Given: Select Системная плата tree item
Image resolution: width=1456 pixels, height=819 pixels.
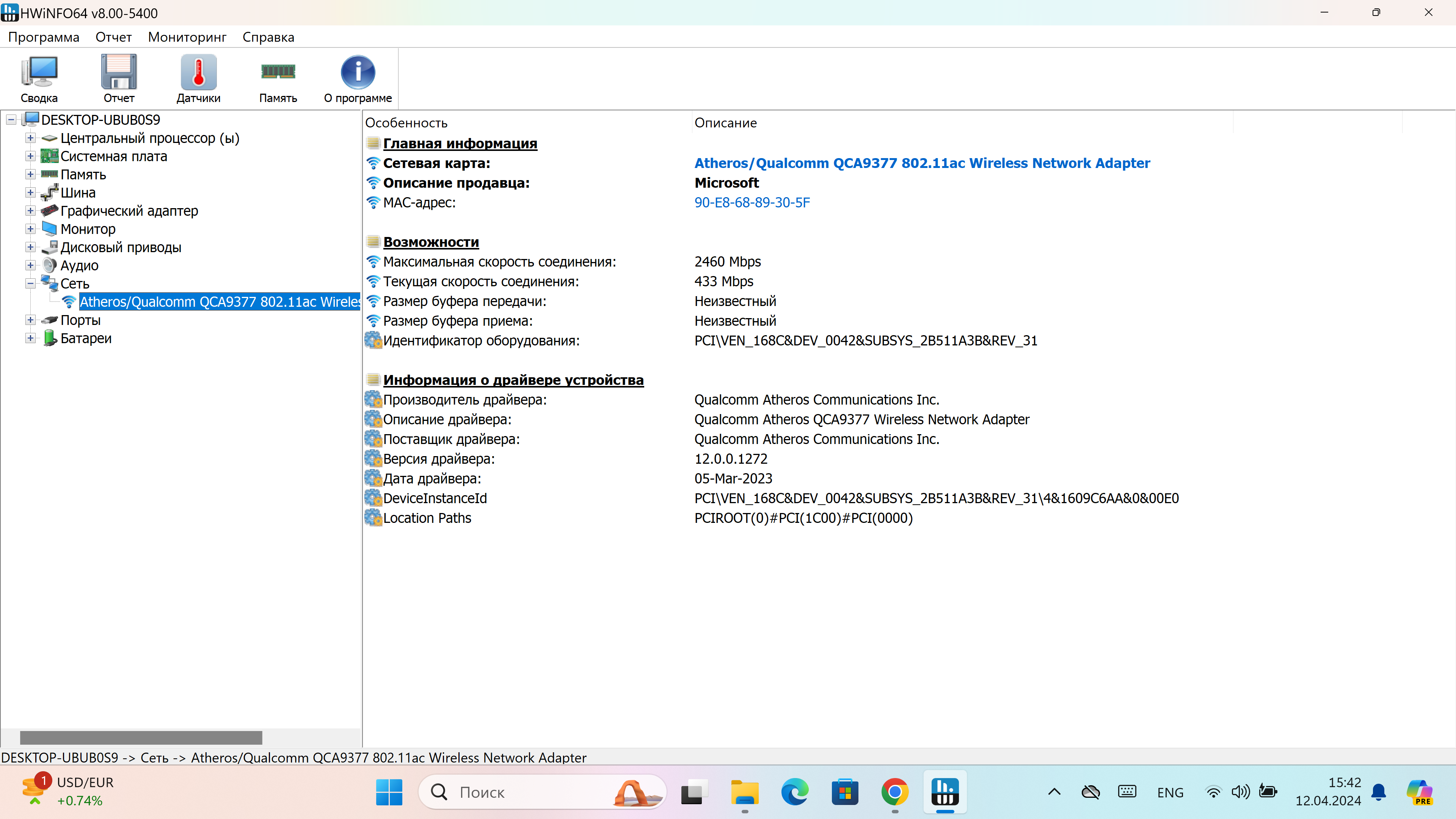Looking at the screenshot, I should [114, 157].
